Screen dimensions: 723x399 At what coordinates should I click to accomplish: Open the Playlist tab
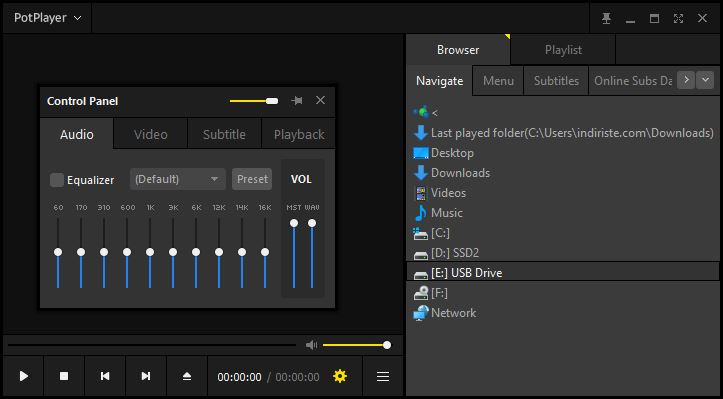coord(563,50)
